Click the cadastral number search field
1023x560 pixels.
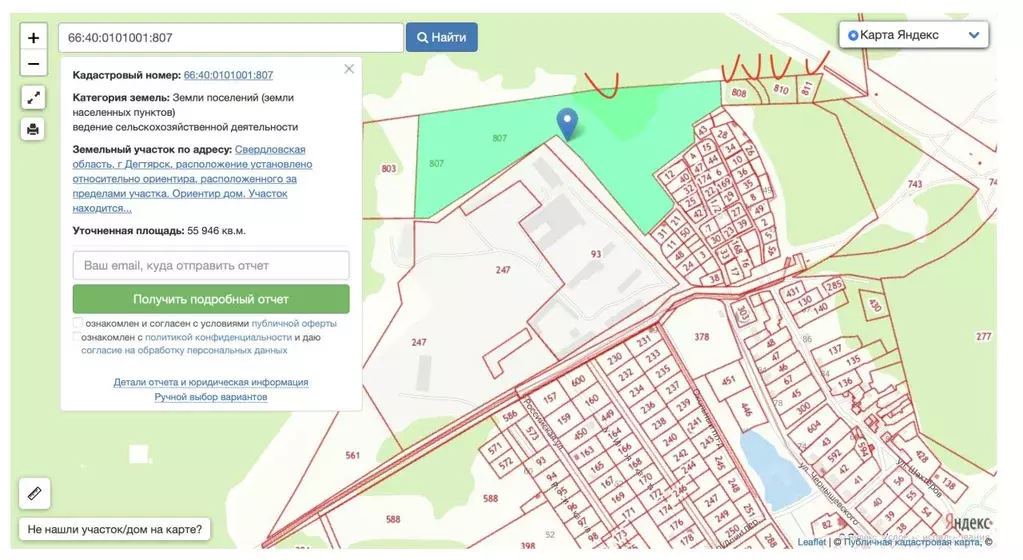(x=231, y=38)
